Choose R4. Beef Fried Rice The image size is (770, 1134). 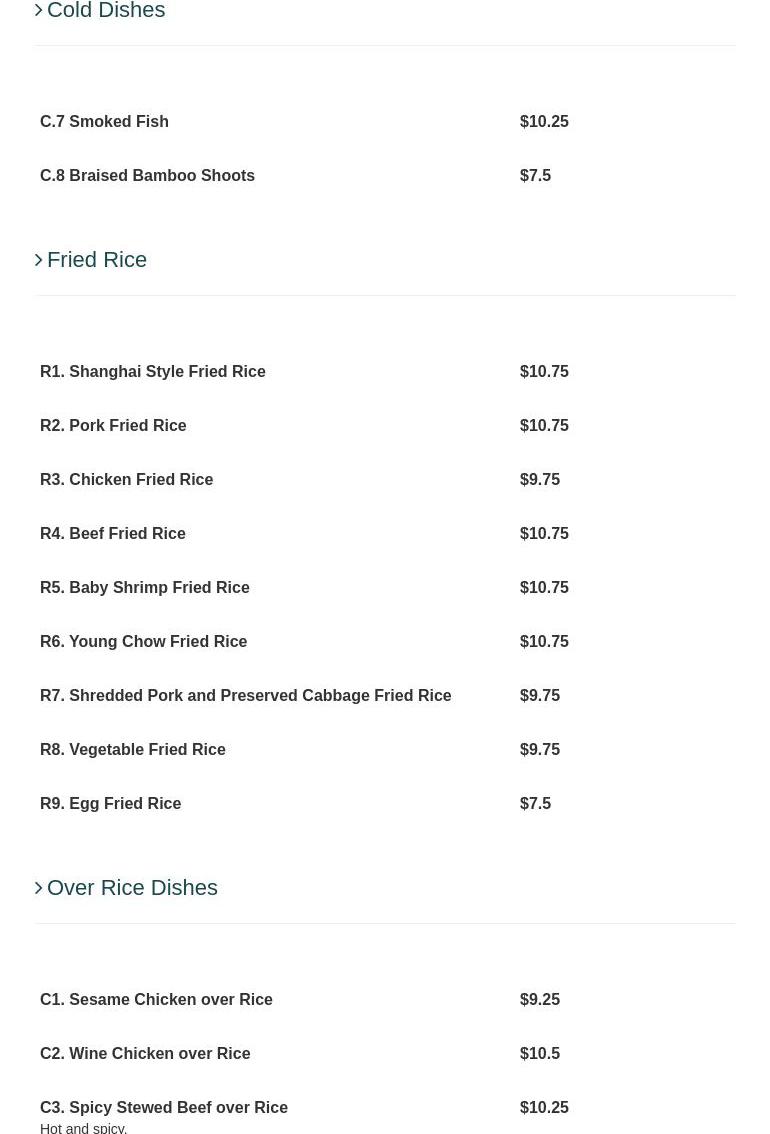[x=112, y=534]
